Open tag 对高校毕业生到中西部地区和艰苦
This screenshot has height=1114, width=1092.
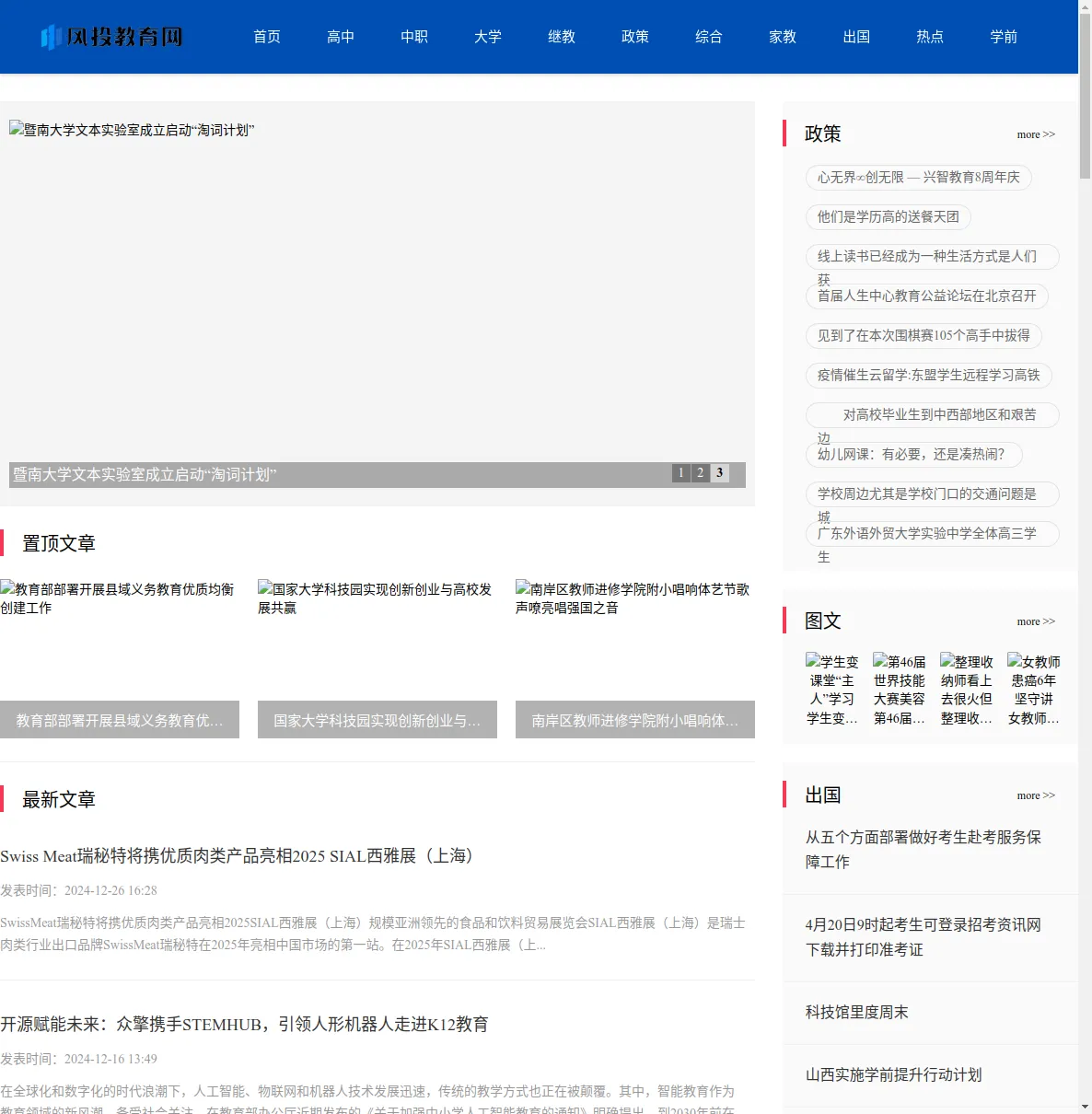point(932,415)
